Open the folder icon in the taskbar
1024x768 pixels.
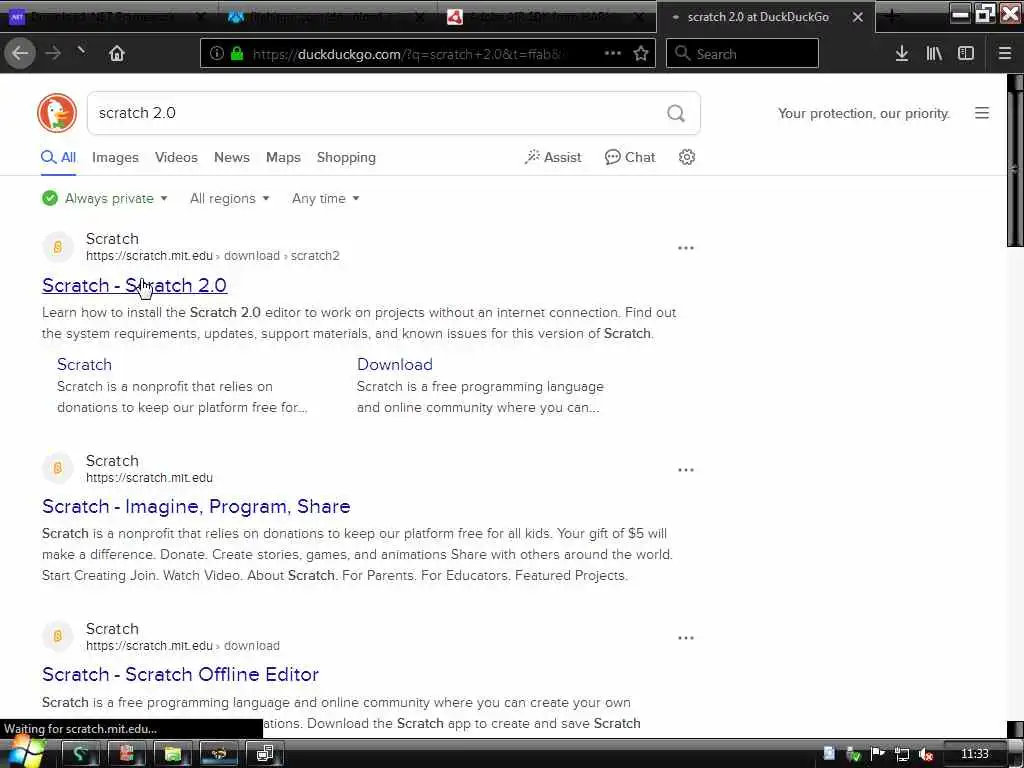point(172,754)
